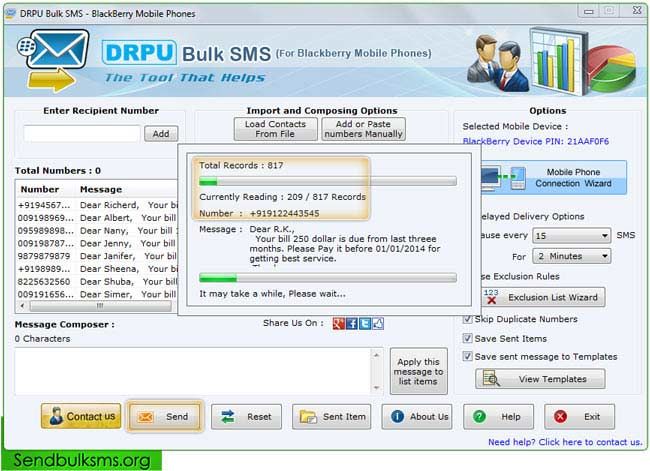Open Google Plus share icon
This screenshot has height=471, width=650.
pos(338,323)
